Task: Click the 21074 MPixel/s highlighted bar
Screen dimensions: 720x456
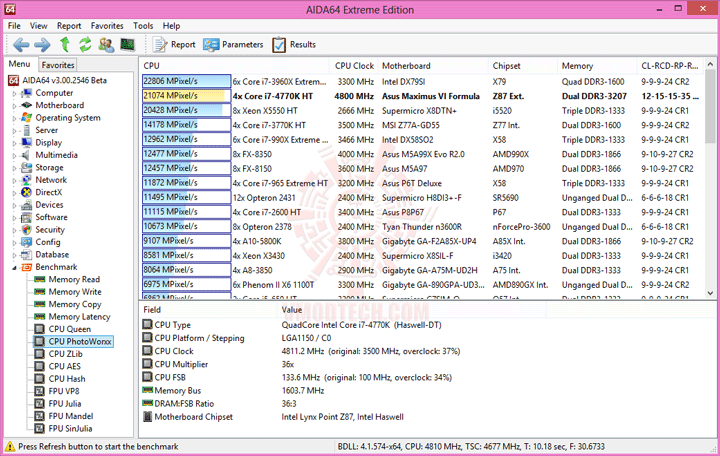Action: click(186, 96)
